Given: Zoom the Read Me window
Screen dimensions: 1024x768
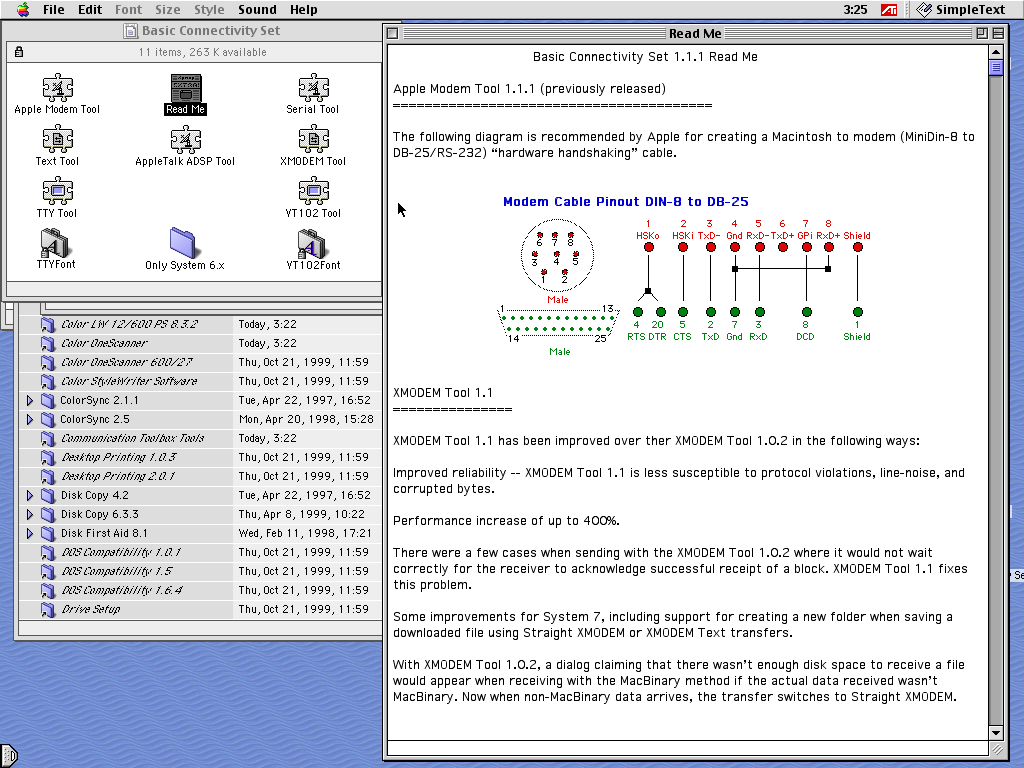Looking at the screenshot, I should tap(982, 33).
